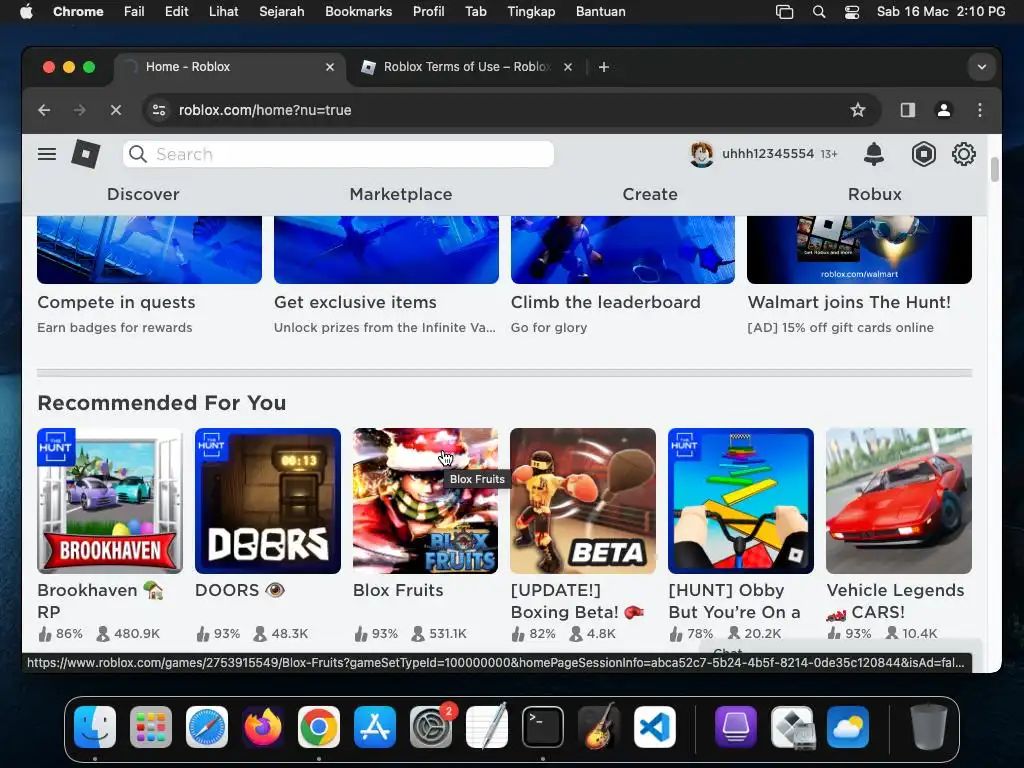Open Terminal from the dock
This screenshot has height=768, width=1024.
pos(543,727)
